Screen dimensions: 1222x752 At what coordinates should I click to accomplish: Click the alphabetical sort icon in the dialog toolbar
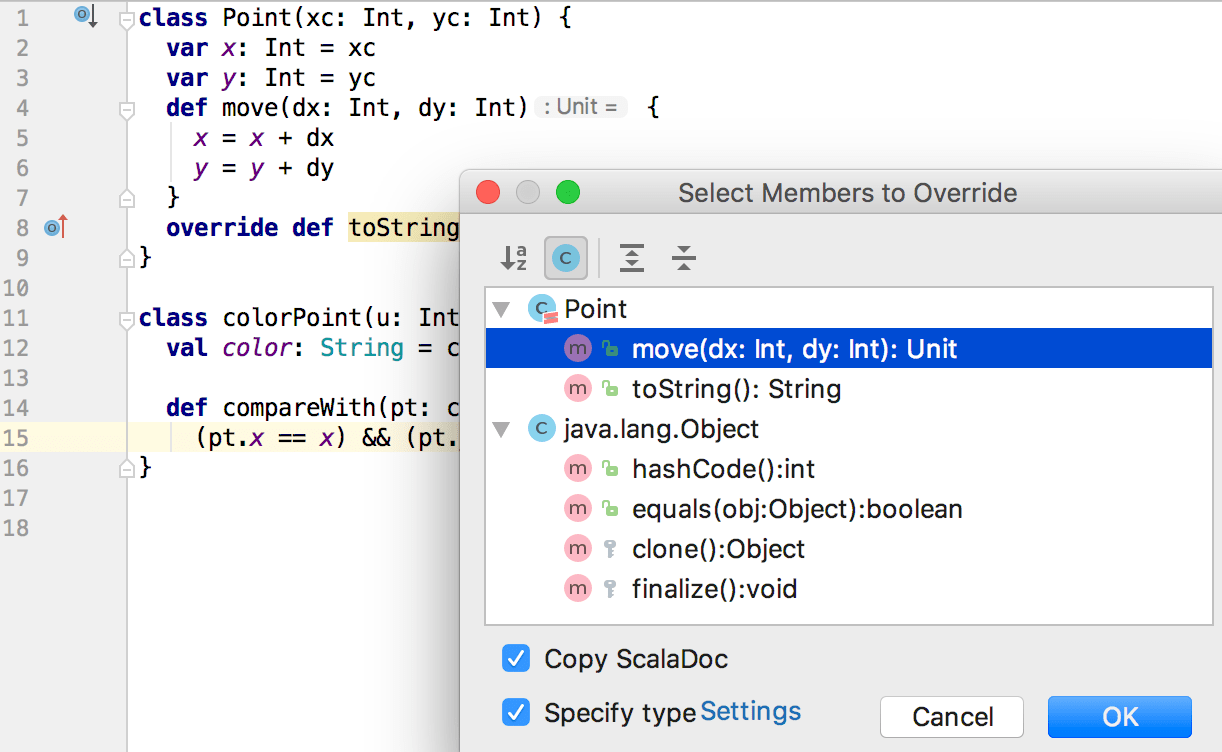pos(514,257)
